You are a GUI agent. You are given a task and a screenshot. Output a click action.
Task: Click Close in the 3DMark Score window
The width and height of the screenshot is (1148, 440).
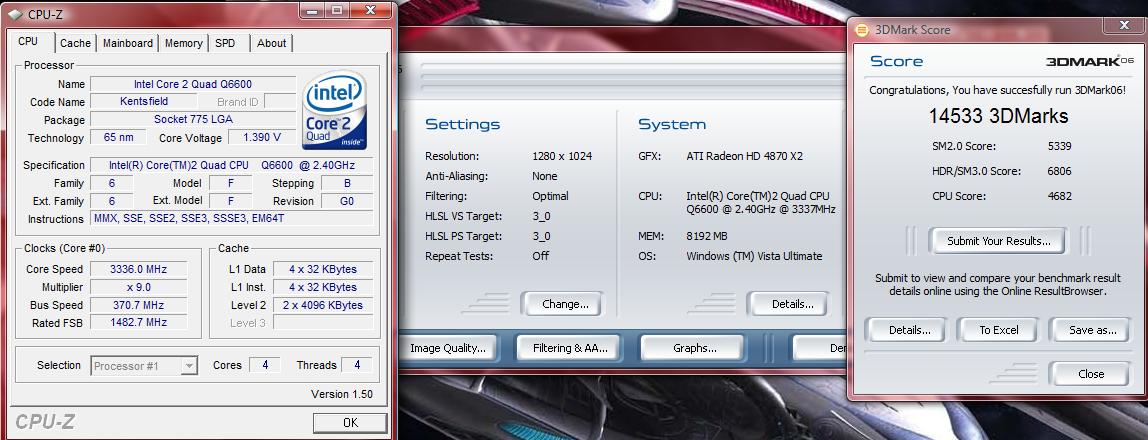1090,374
